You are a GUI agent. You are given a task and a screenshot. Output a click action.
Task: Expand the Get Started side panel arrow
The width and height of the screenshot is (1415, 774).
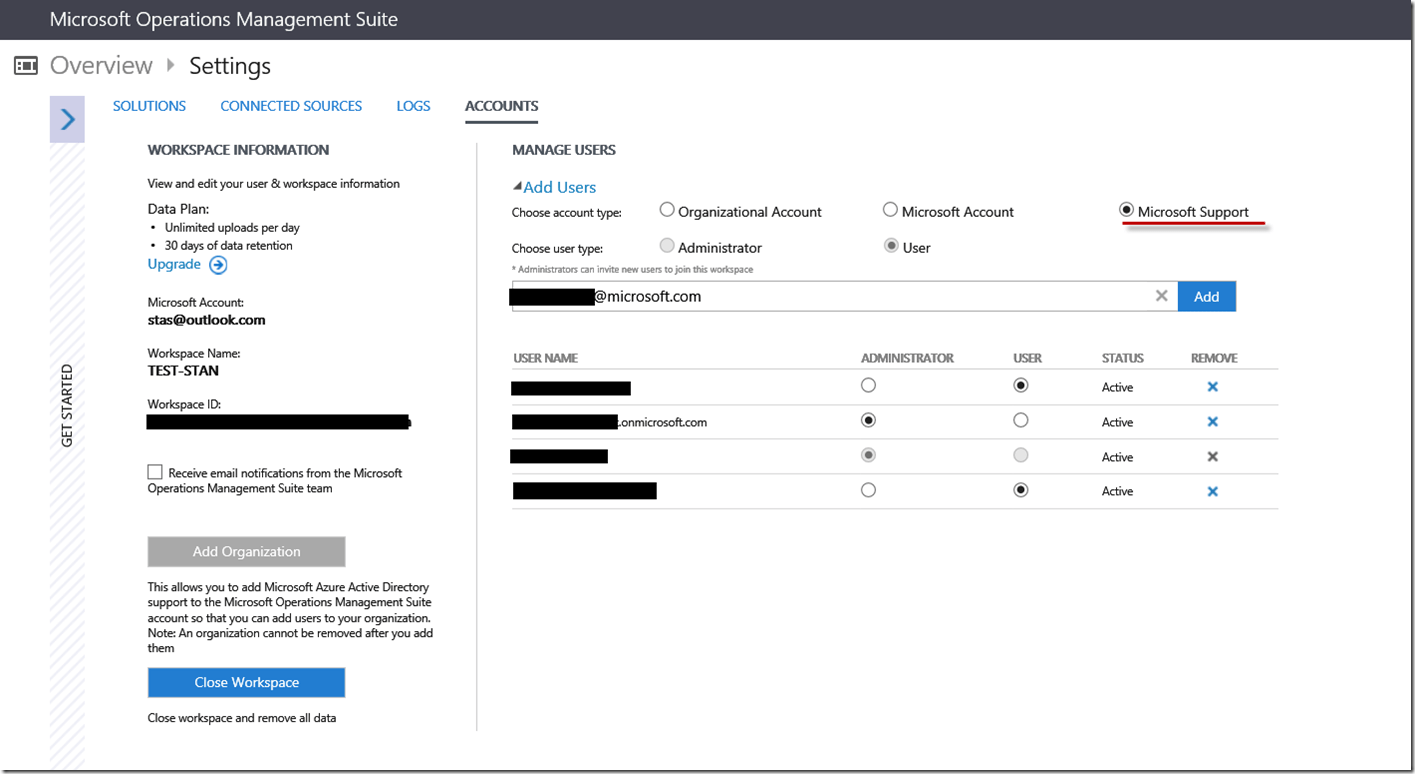(x=67, y=120)
